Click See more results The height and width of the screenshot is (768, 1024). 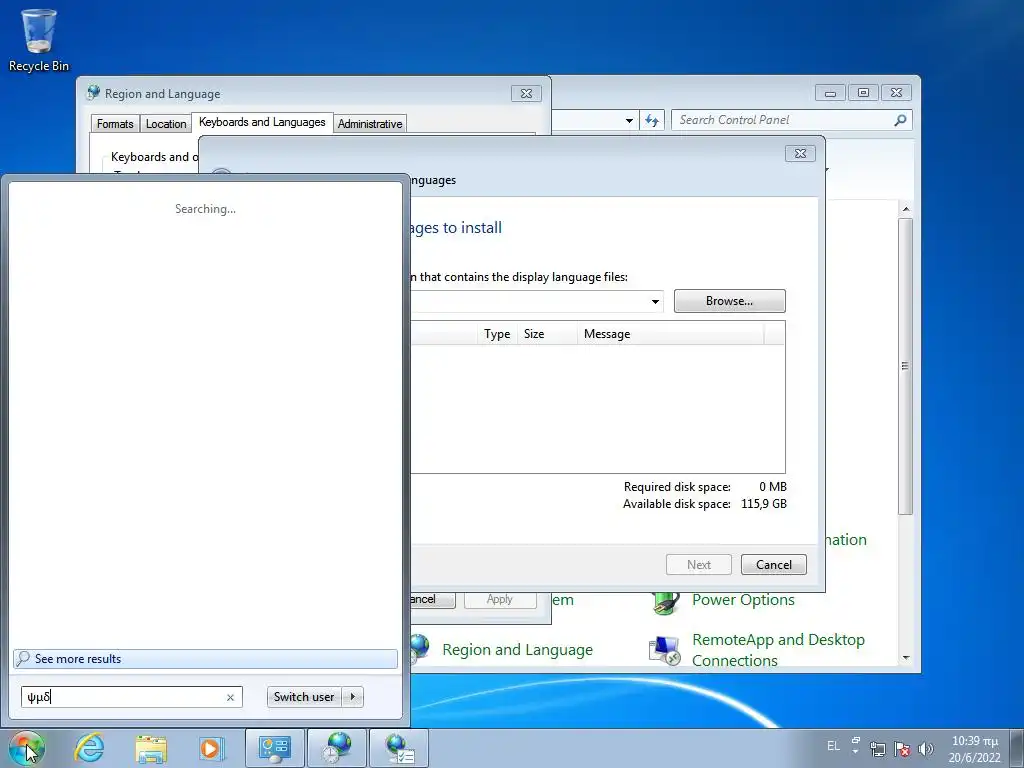tap(205, 658)
